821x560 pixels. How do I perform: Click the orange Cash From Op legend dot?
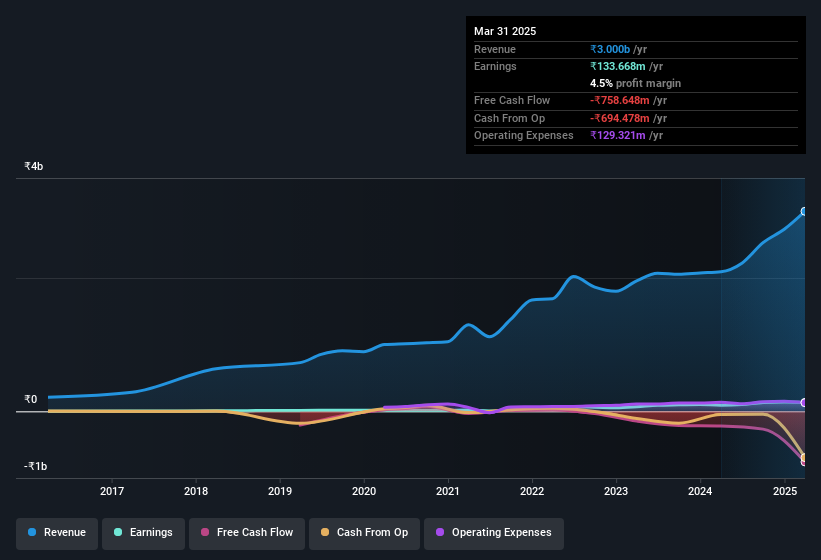pyautogui.click(x=325, y=532)
